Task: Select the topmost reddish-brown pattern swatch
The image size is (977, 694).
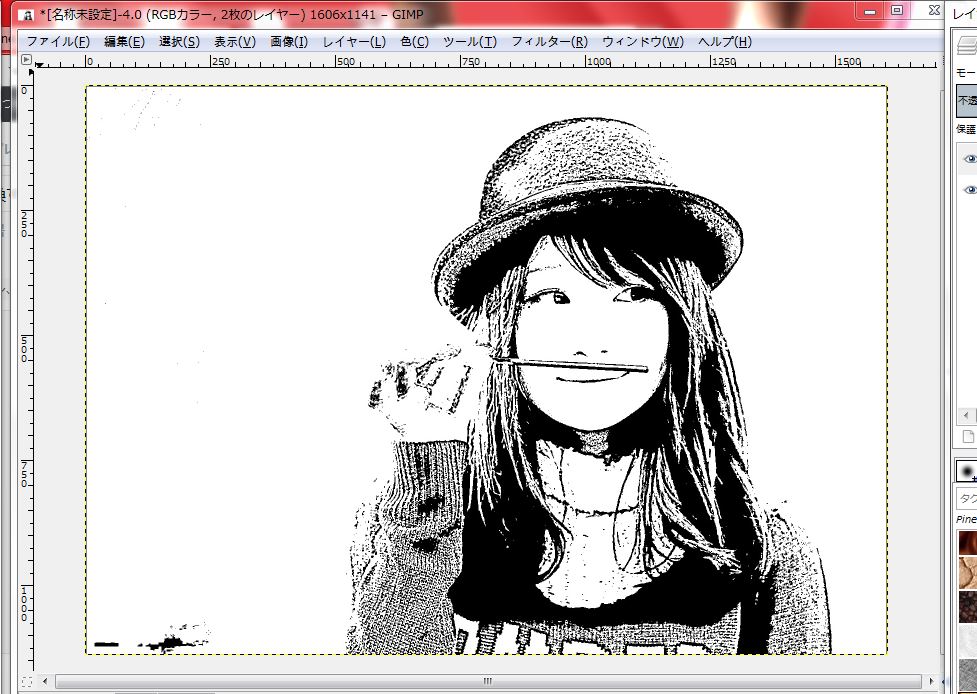Action: click(x=968, y=543)
